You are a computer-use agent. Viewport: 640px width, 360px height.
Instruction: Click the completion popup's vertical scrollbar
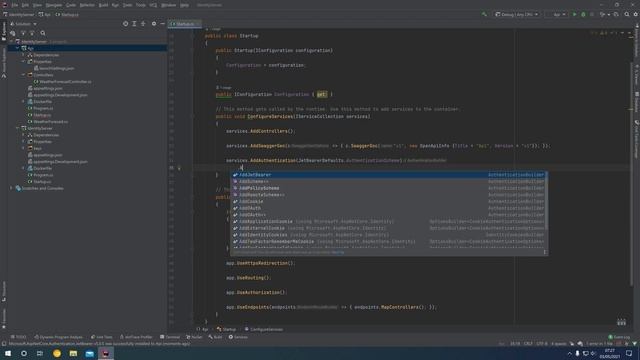pos(546,200)
